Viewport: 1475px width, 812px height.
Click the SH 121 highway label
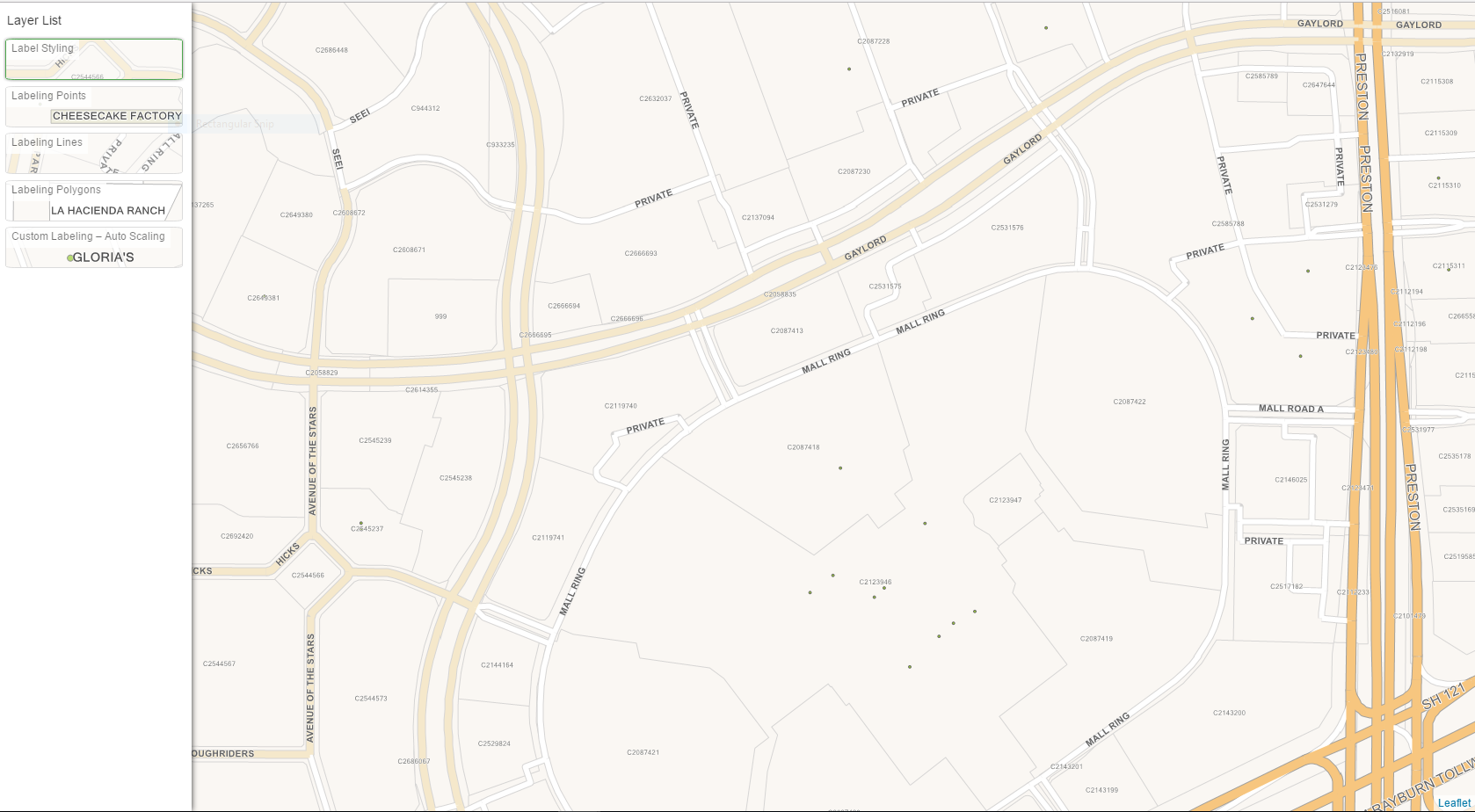coord(1444,695)
